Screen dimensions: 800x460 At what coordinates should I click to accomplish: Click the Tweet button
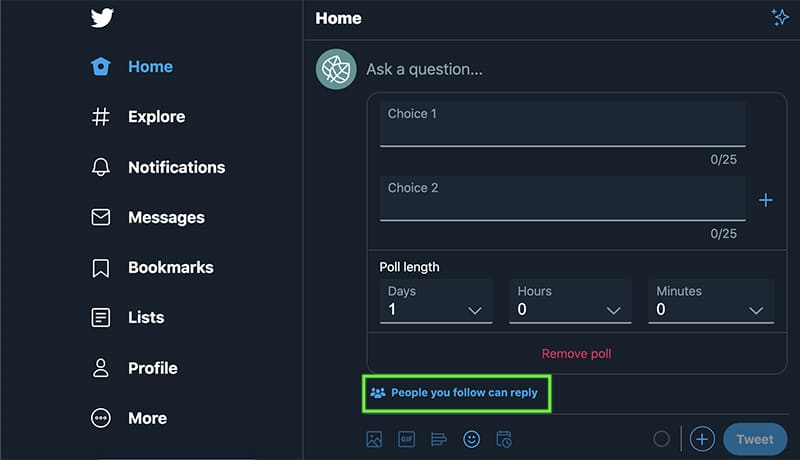click(754, 439)
